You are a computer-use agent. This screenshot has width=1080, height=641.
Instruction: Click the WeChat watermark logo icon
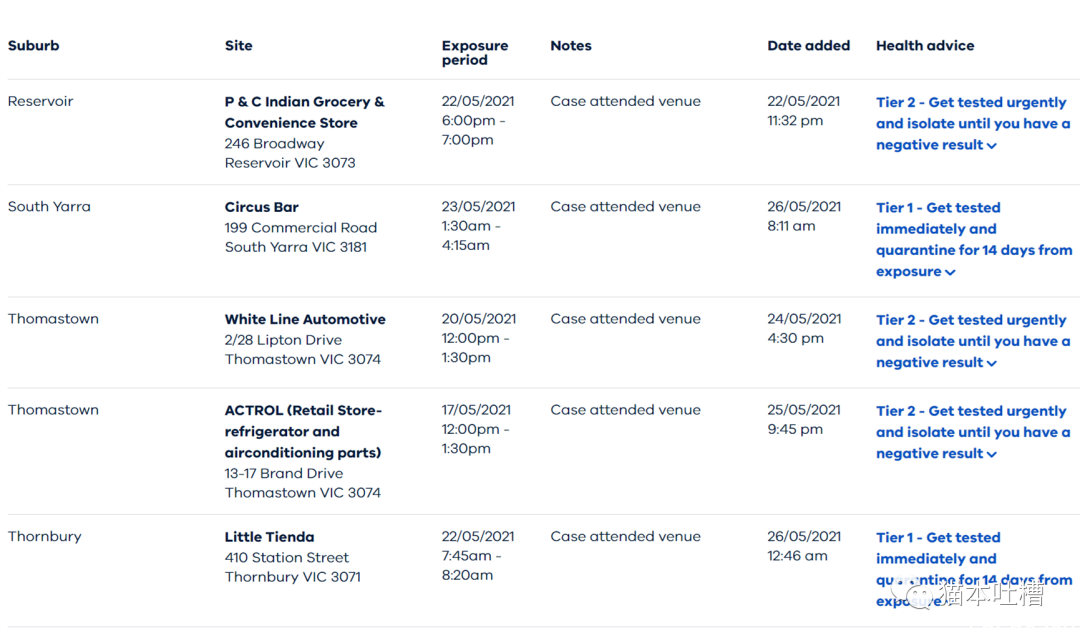[x=915, y=594]
